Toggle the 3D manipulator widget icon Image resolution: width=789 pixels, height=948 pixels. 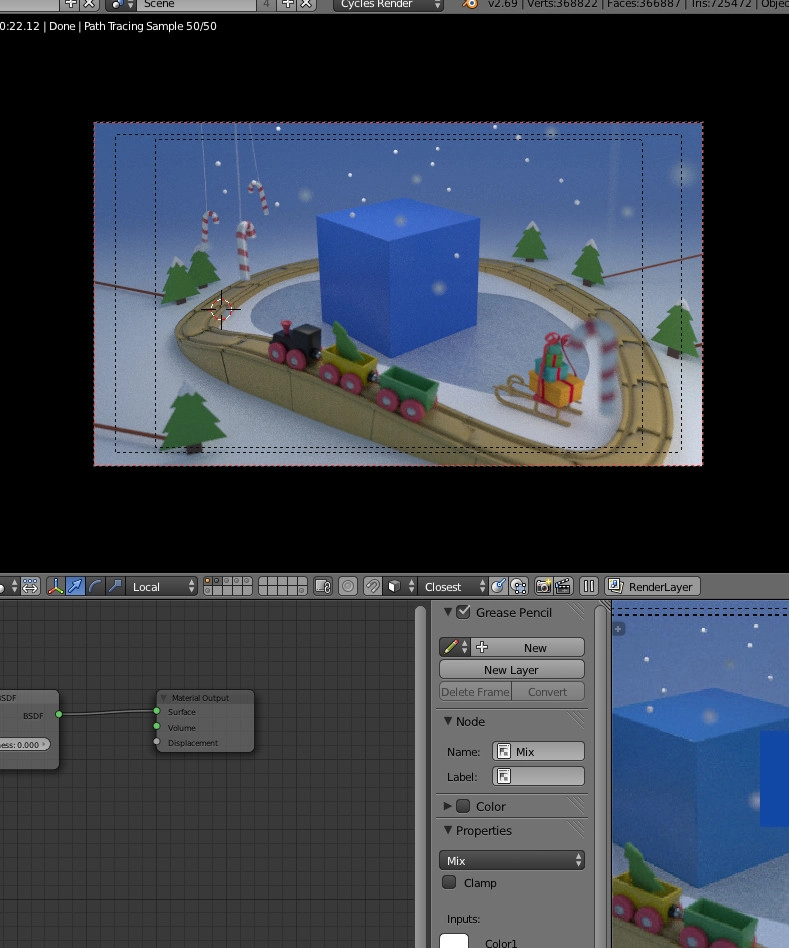(56, 586)
